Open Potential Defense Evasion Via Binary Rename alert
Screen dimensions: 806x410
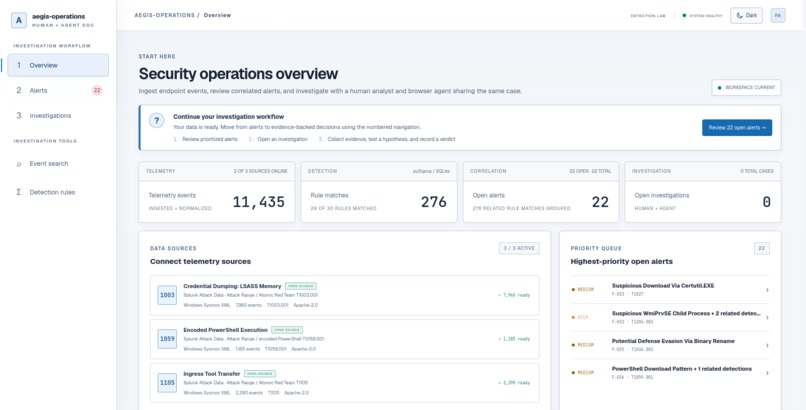(x=670, y=345)
